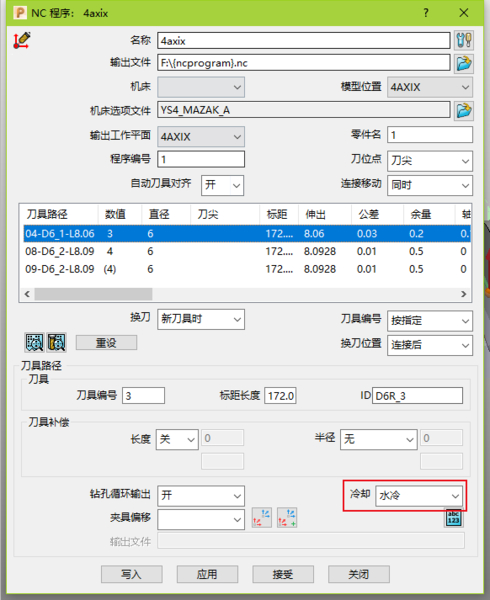The height and width of the screenshot is (600, 490).
Task: Click the first toolpath list view icon
Action: pyautogui.click(x=34, y=342)
